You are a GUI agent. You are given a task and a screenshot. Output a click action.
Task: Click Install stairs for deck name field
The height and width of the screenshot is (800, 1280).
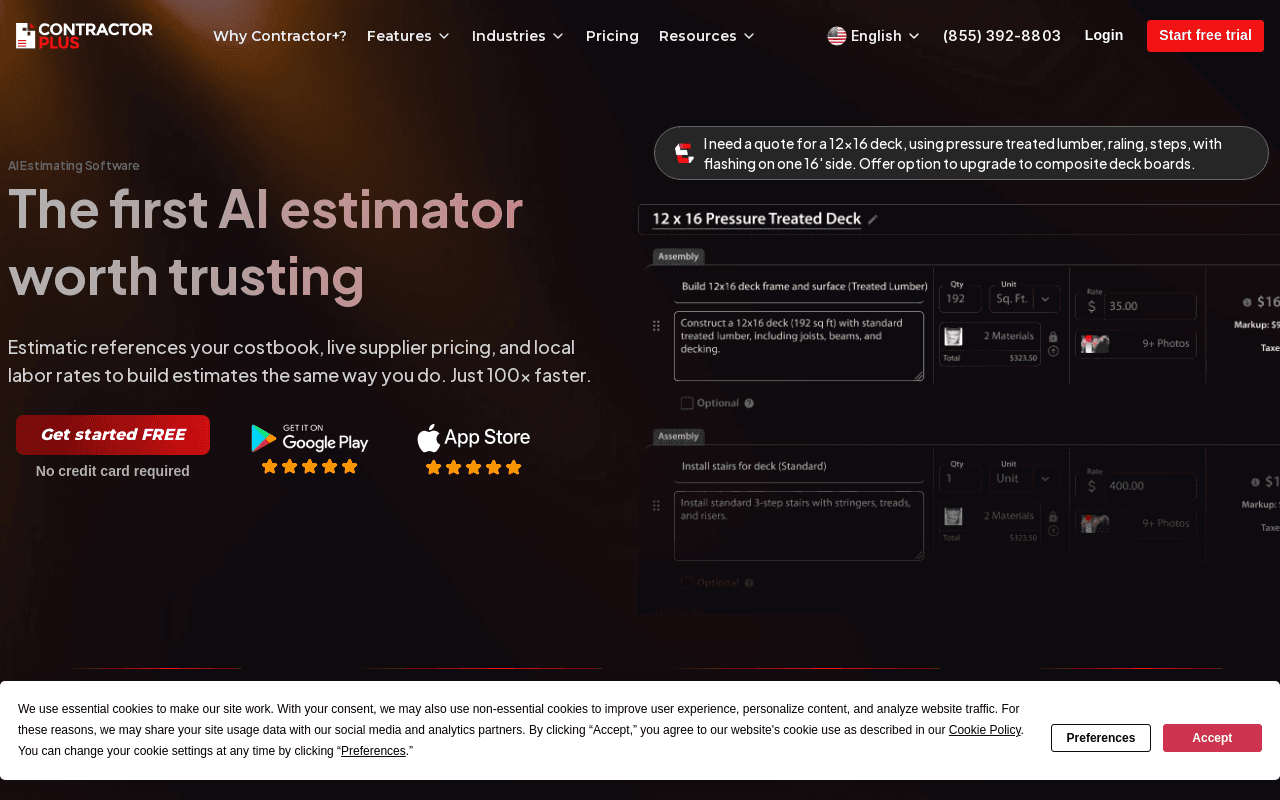point(799,466)
